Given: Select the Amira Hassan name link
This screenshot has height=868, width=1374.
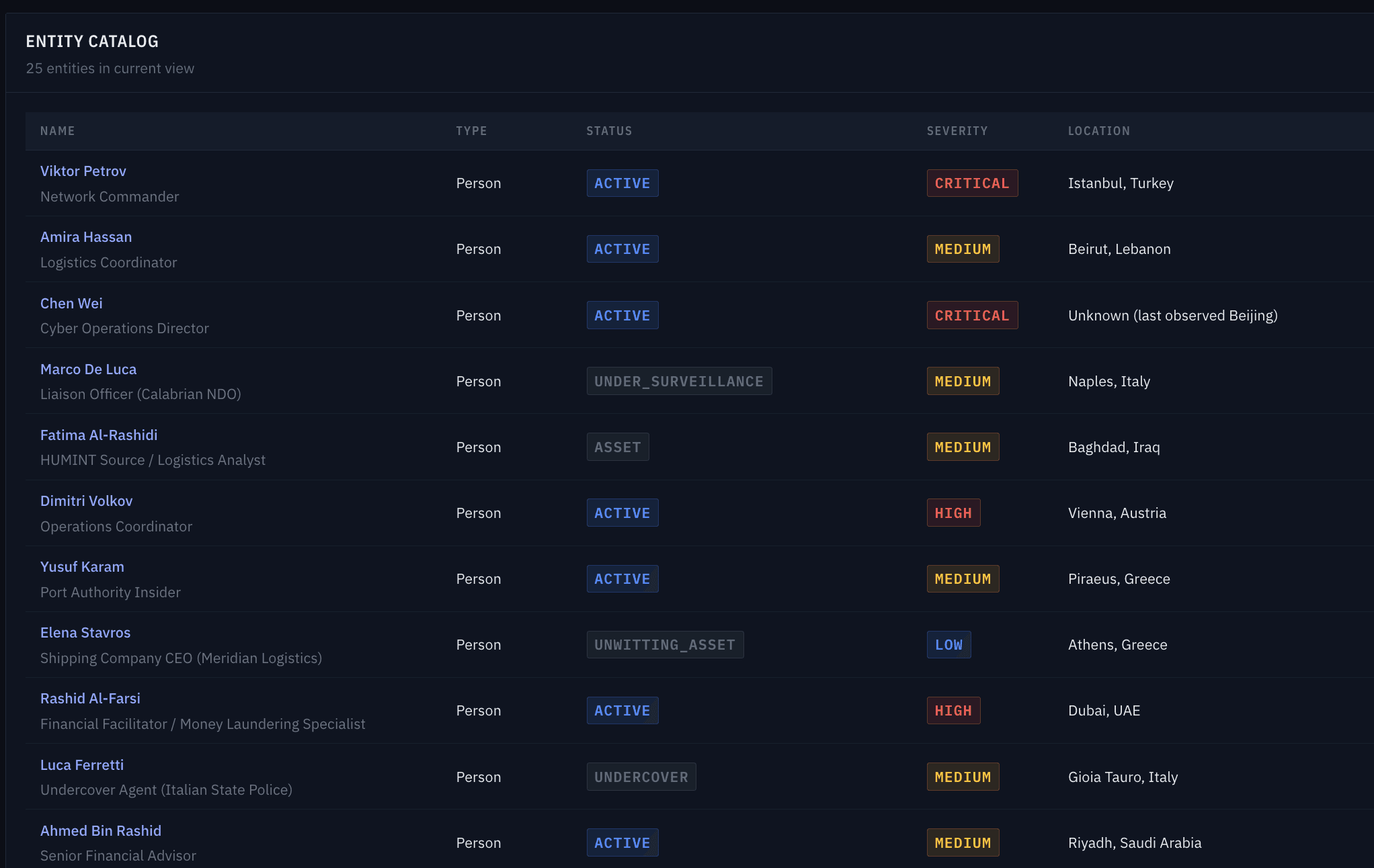Looking at the screenshot, I should (x=86, y=236).
